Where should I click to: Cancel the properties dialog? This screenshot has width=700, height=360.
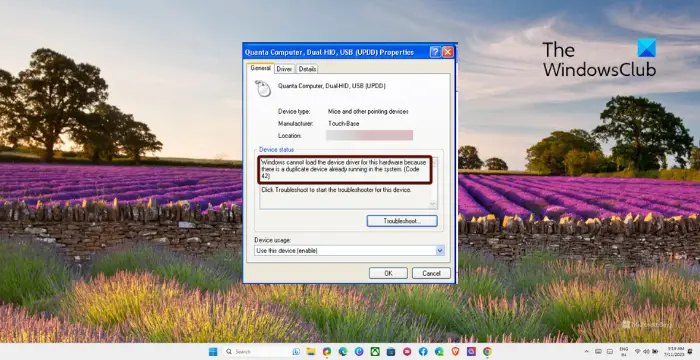(431, 273)
